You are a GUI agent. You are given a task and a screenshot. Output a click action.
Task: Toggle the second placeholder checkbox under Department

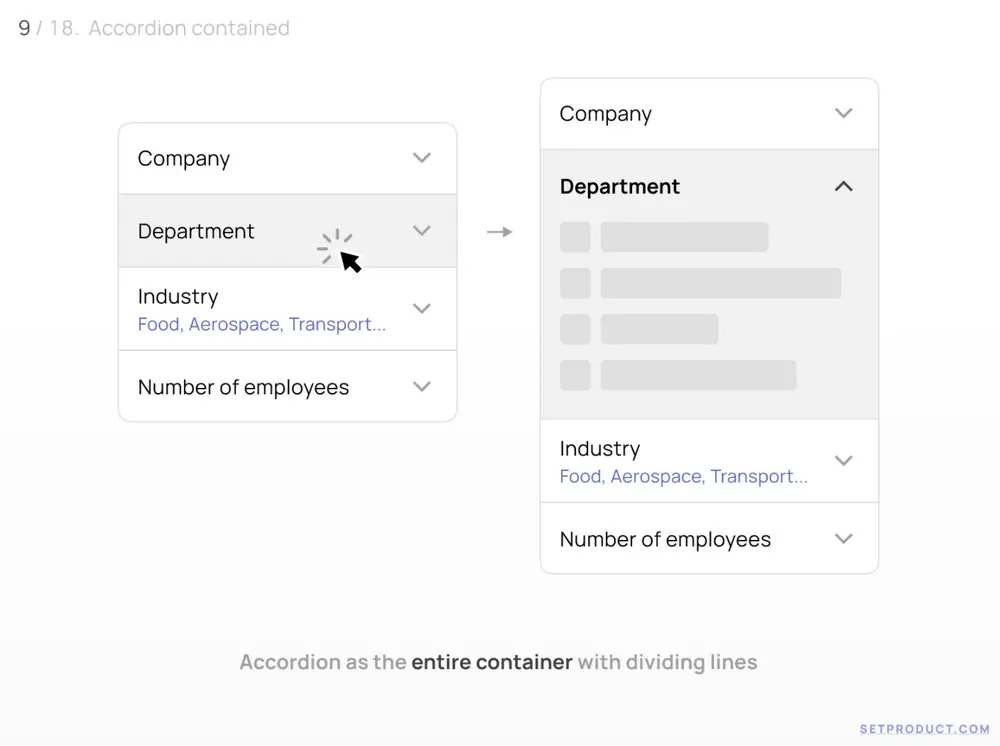[x=575, y=283]
